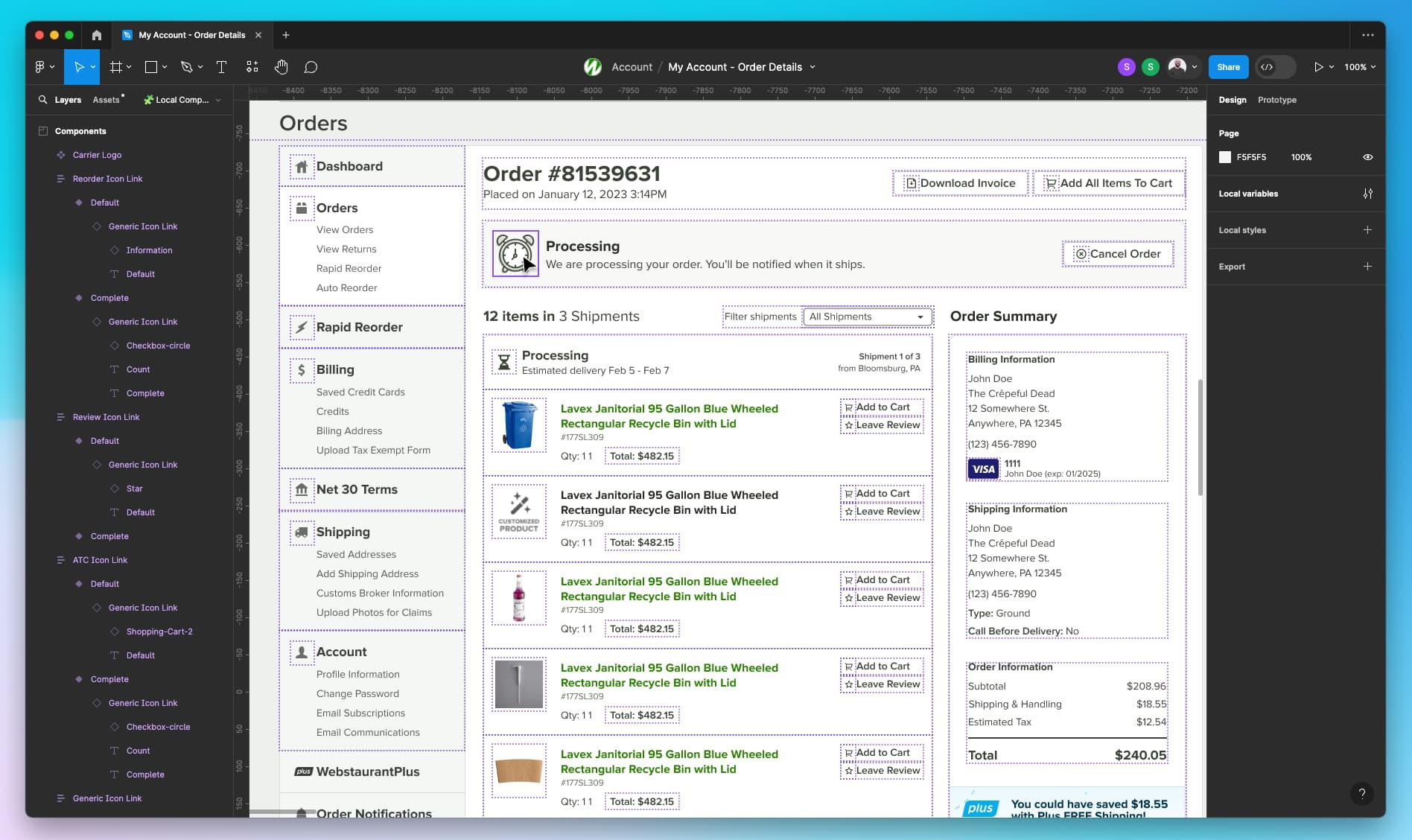The width and height of the screenshot is (1412, 840).
Task: Open the Resources components tool
Action: 252,67
